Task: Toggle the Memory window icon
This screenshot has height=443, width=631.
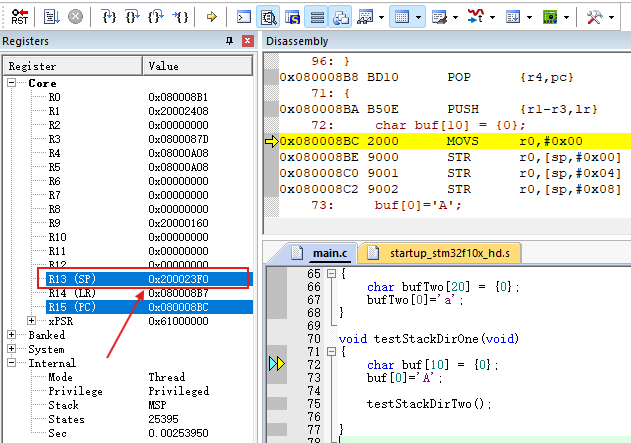Action: point(402,17)
